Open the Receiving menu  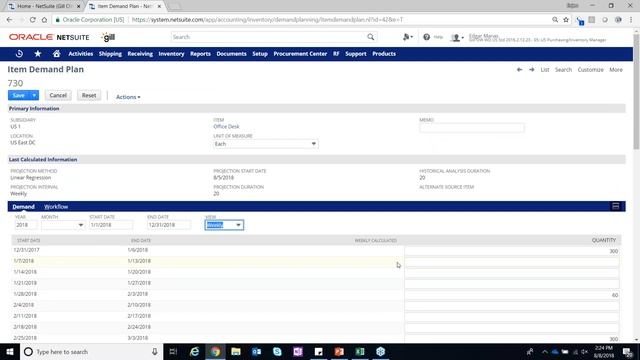coord(140,54)
